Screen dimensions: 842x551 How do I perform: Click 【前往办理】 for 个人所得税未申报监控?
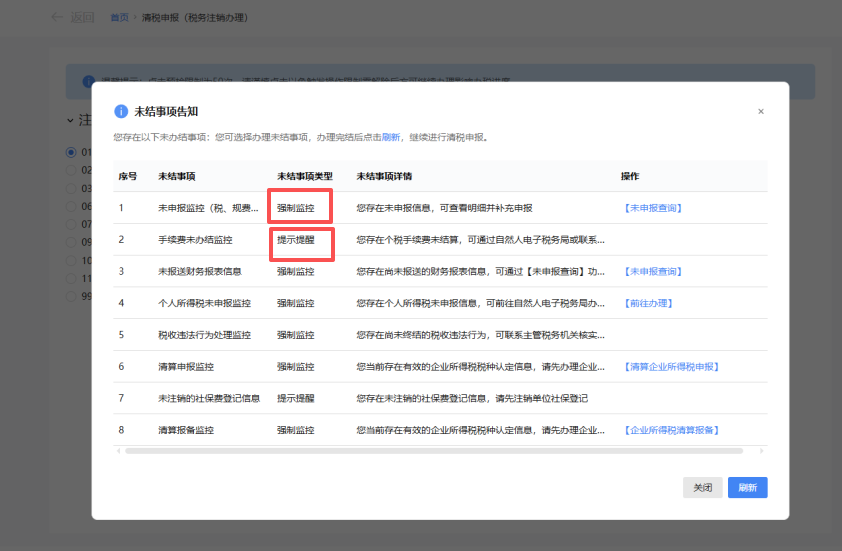(x=648, y=303)
